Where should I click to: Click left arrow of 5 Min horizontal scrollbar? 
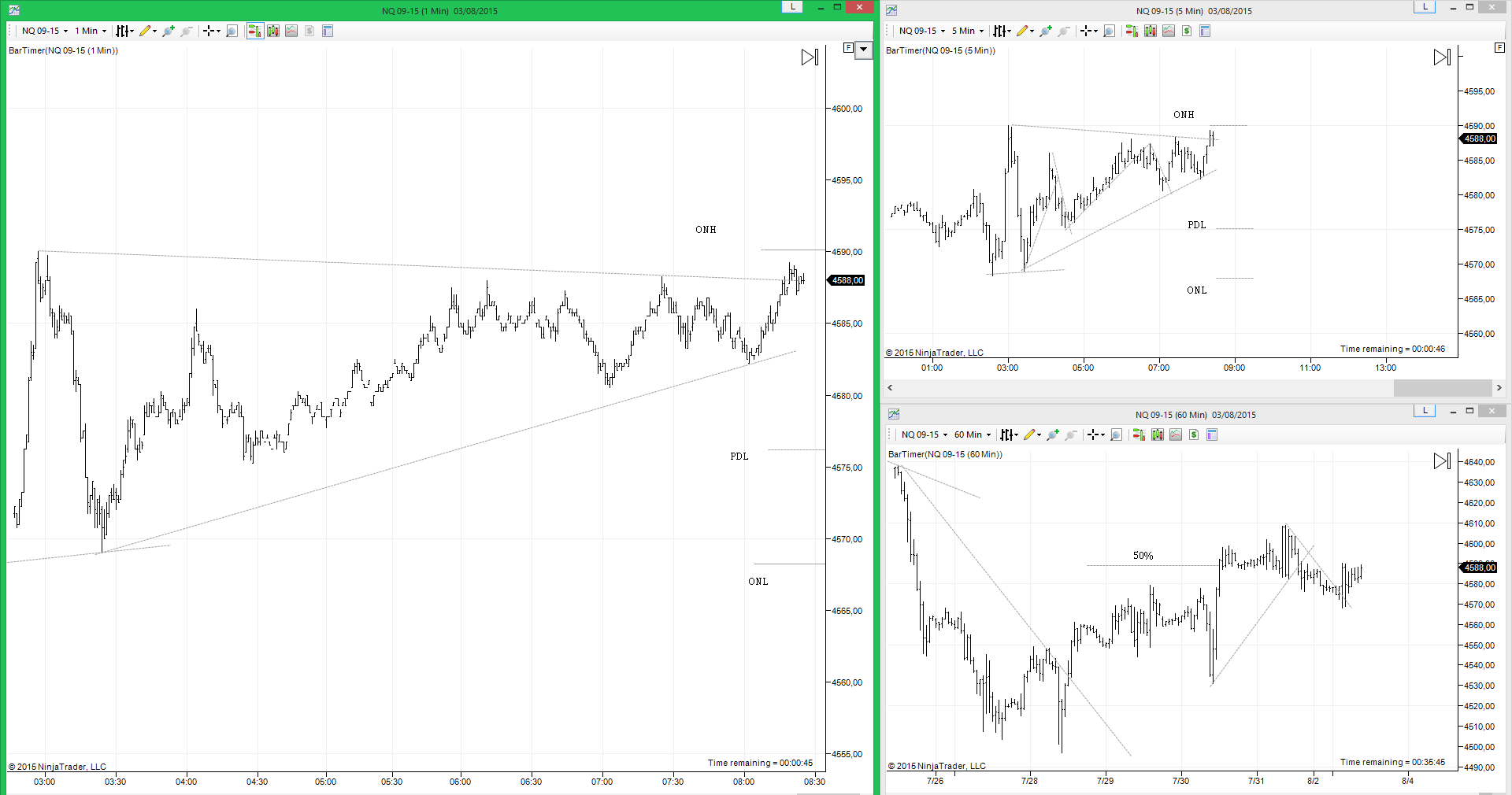891,387
